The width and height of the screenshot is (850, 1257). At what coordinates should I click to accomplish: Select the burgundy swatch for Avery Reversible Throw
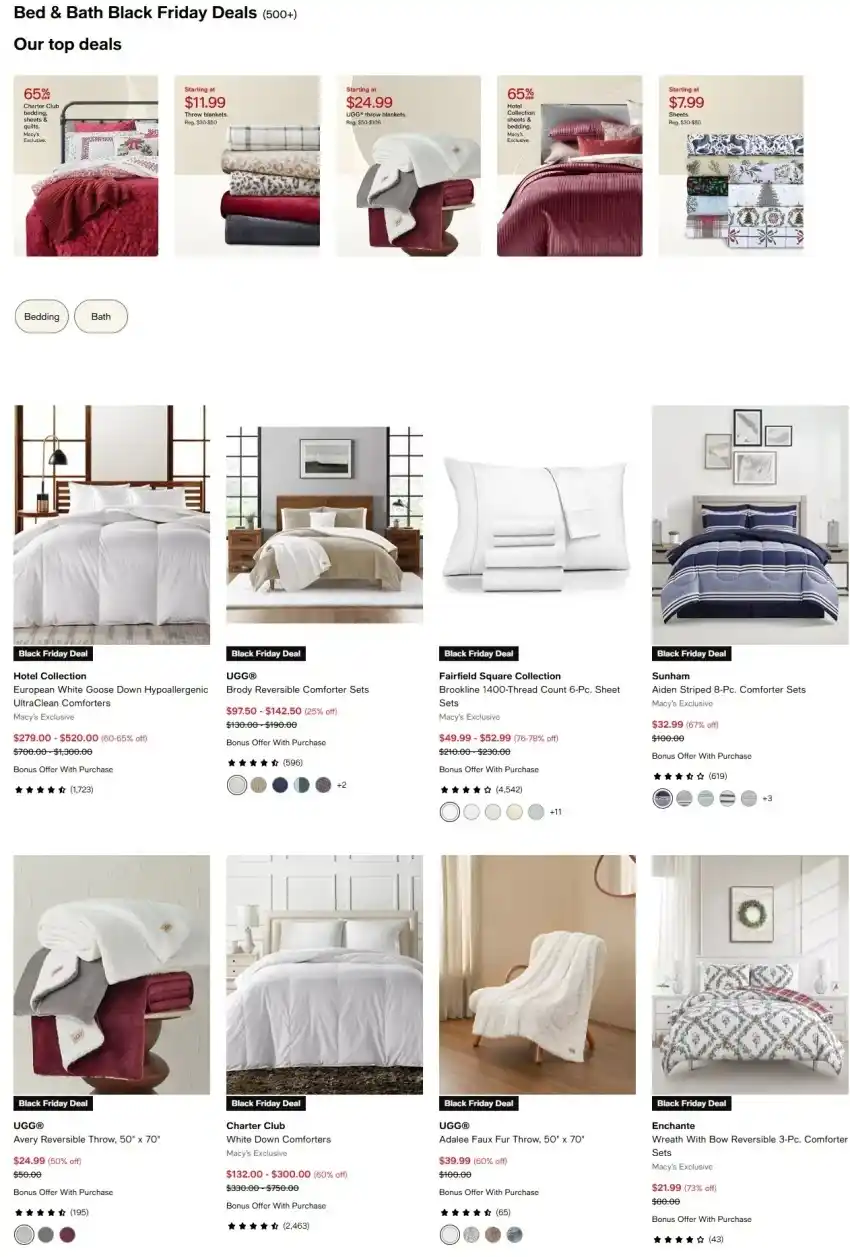(x=67, y=1235)
